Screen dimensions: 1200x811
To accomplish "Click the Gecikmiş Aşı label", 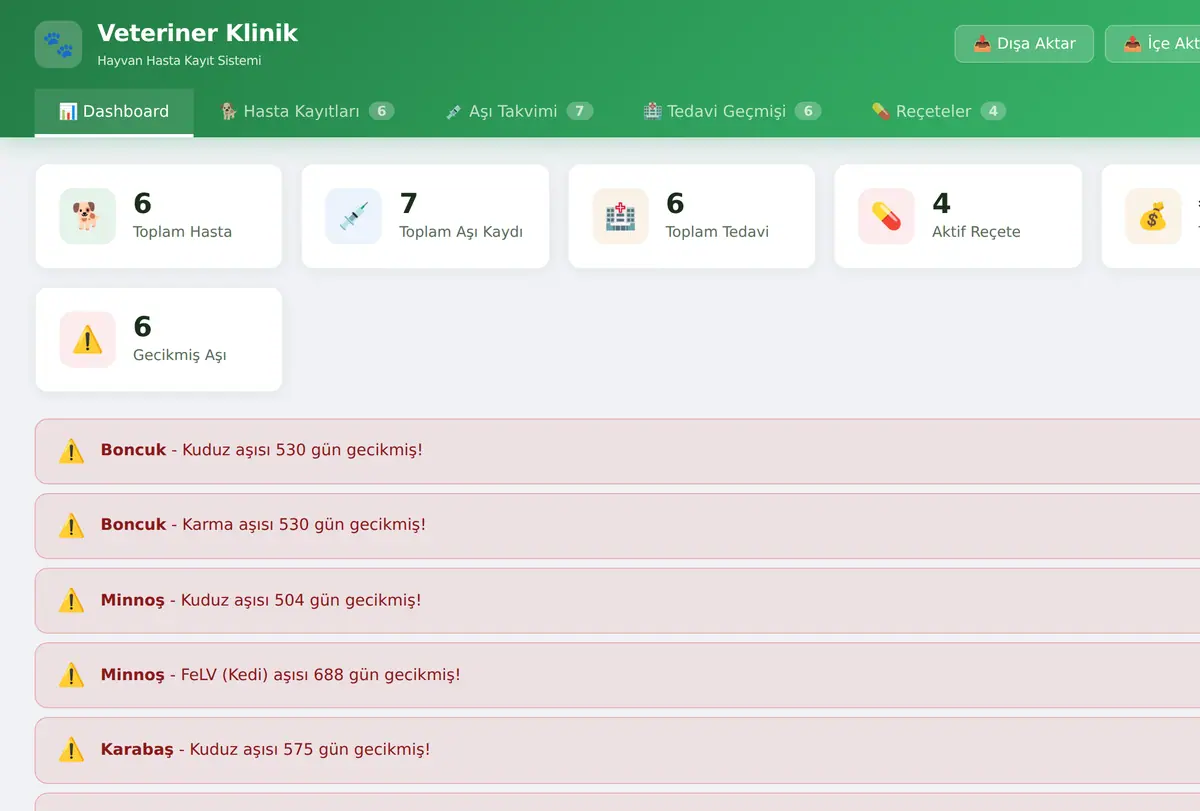I will pyautogui.click(x=180, y=355).
